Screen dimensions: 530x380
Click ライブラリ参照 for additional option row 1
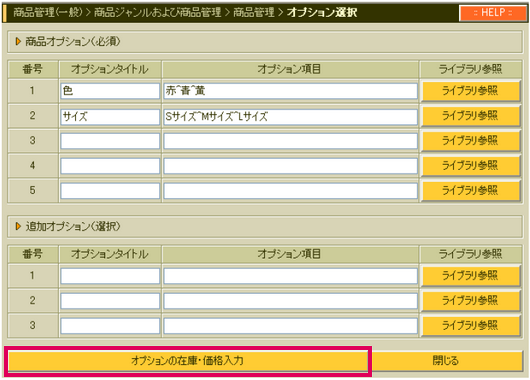tap(470, 276)
